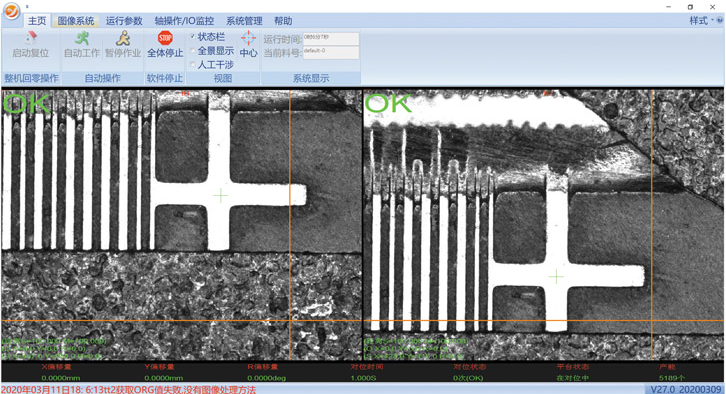The width and height of the screenshot is (726, 394).
Task: Enable the 人工干涉 checkbox
Action: point(193,64)
